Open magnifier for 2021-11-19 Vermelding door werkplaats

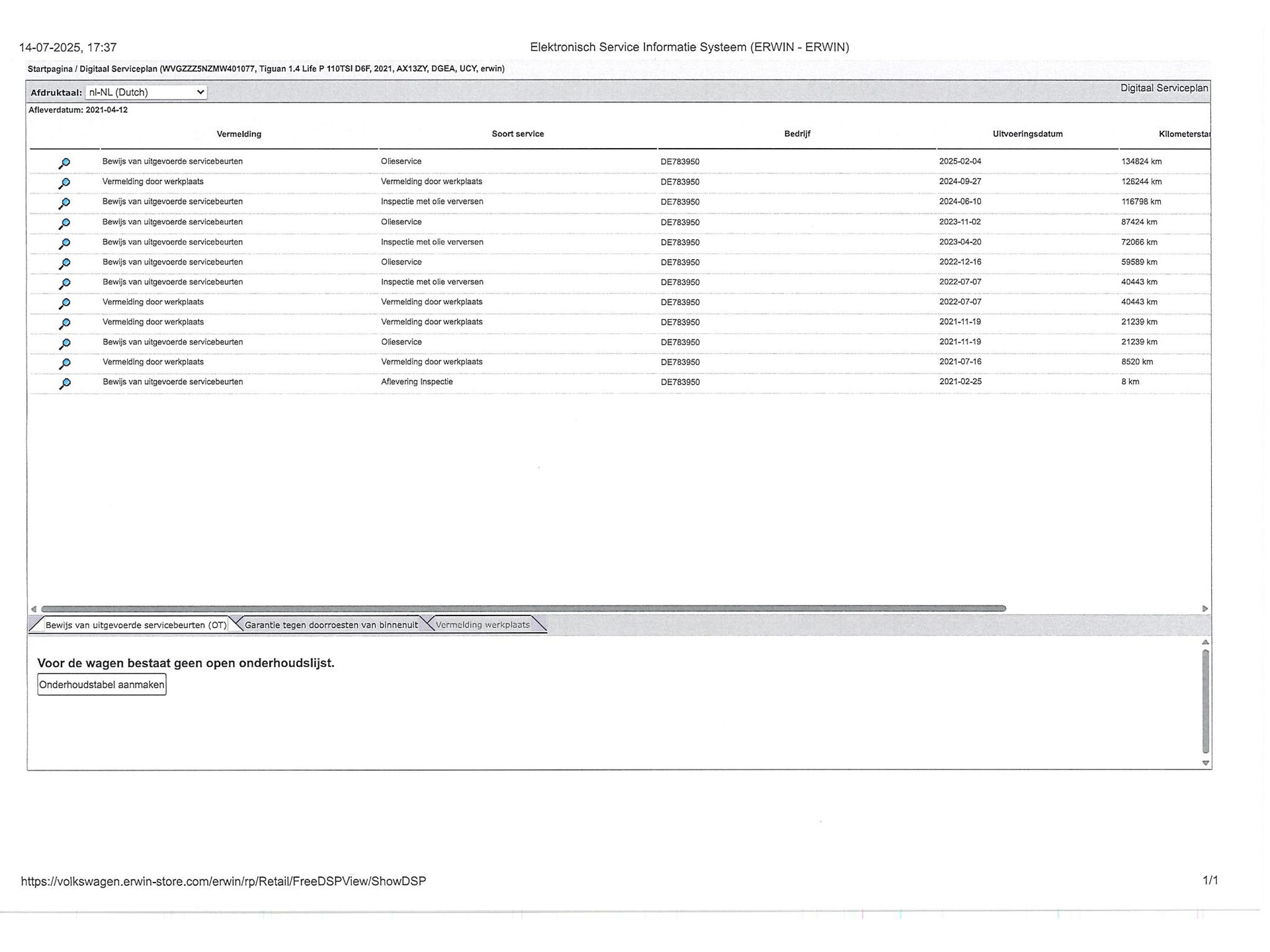[64, 324]
